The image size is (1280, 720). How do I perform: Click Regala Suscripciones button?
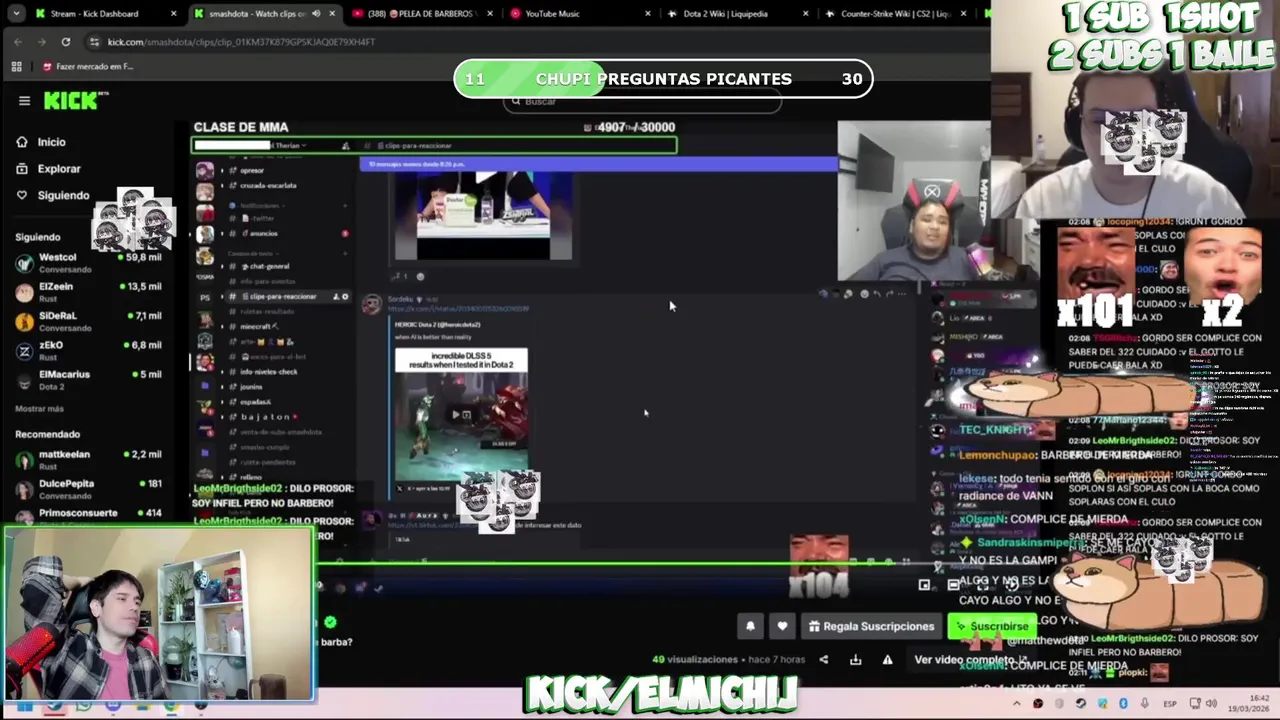[x=871, y=626]
